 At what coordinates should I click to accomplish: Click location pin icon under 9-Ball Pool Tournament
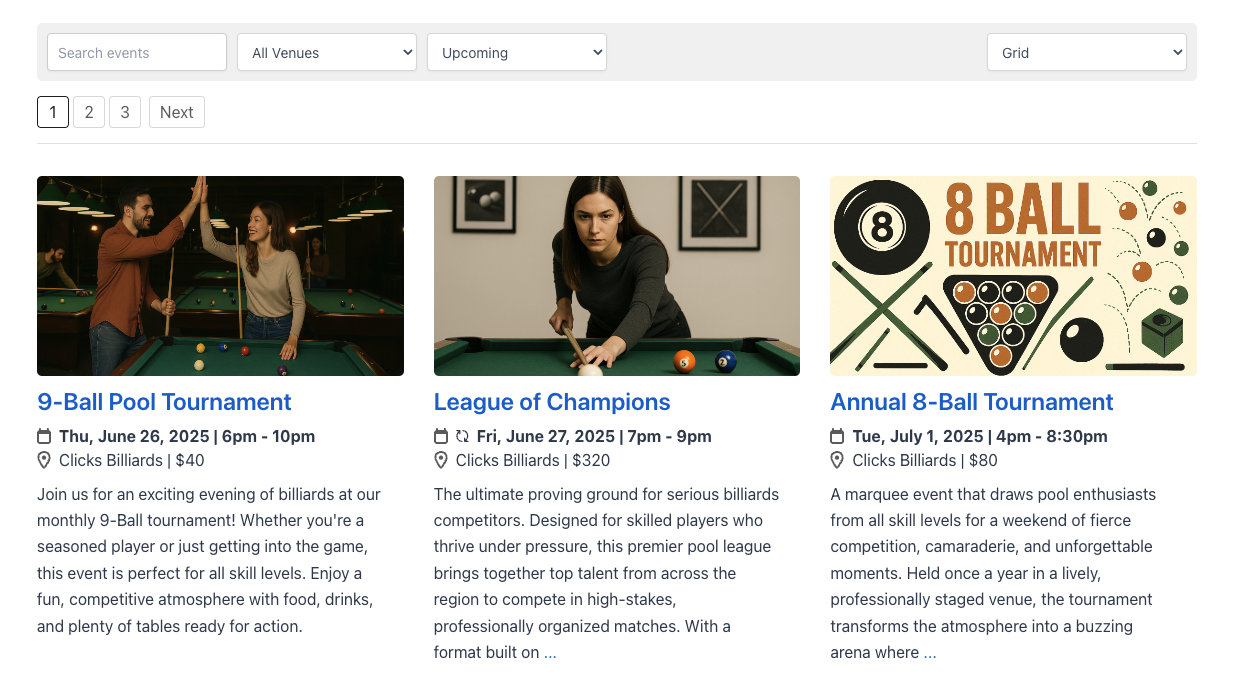pos(44,460)
